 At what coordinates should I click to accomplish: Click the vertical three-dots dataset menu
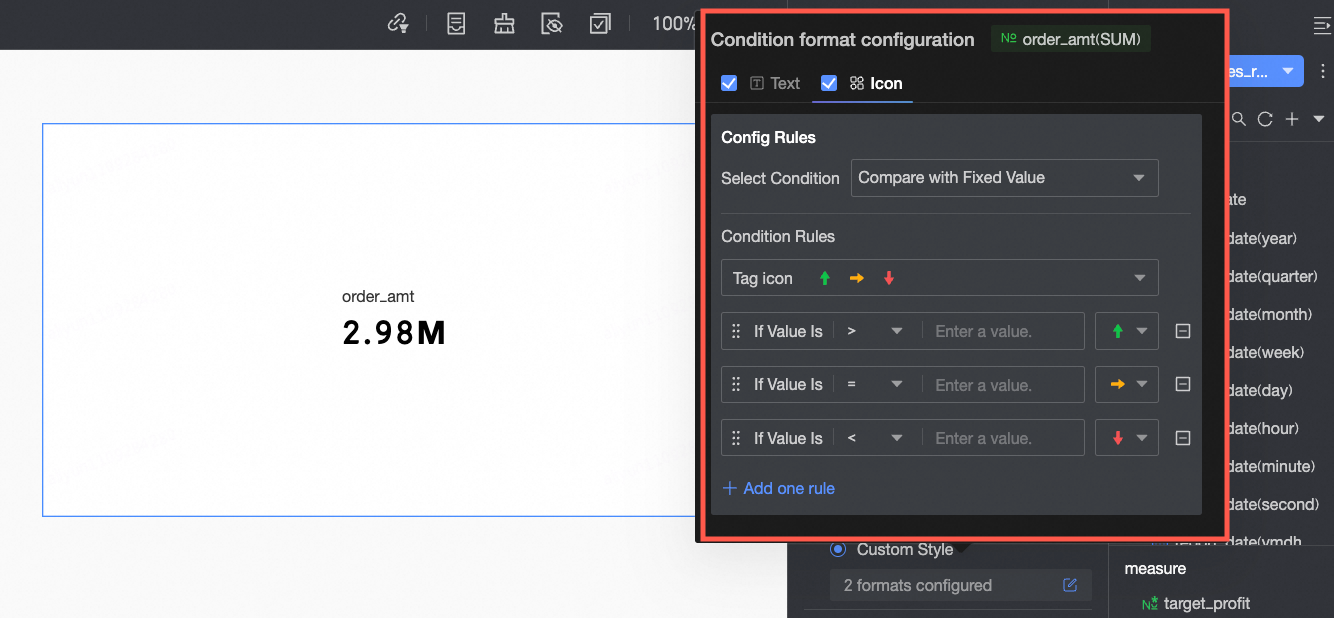pos(1323,71)
